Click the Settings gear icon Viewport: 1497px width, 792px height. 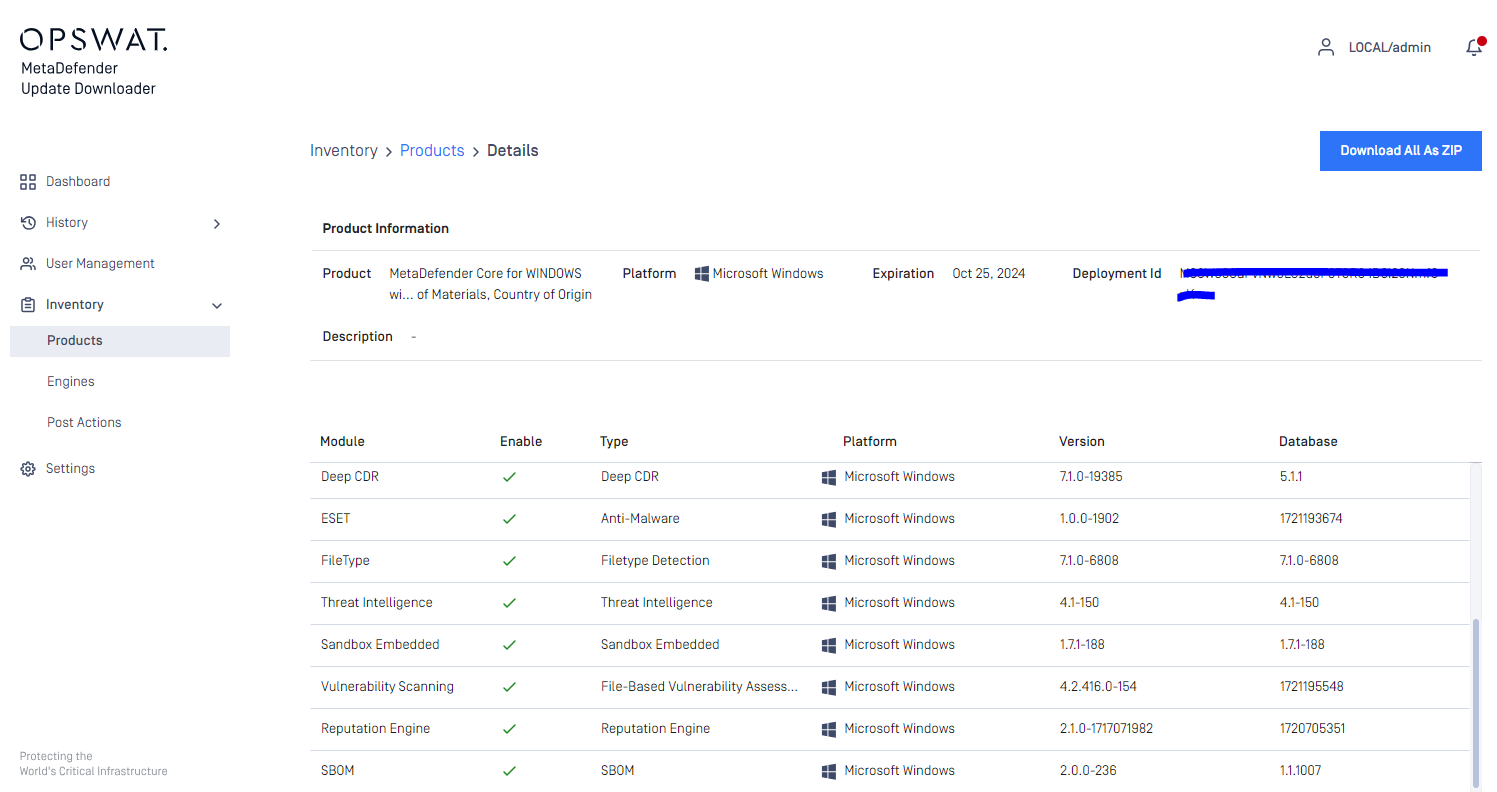[x=28, y=469]
